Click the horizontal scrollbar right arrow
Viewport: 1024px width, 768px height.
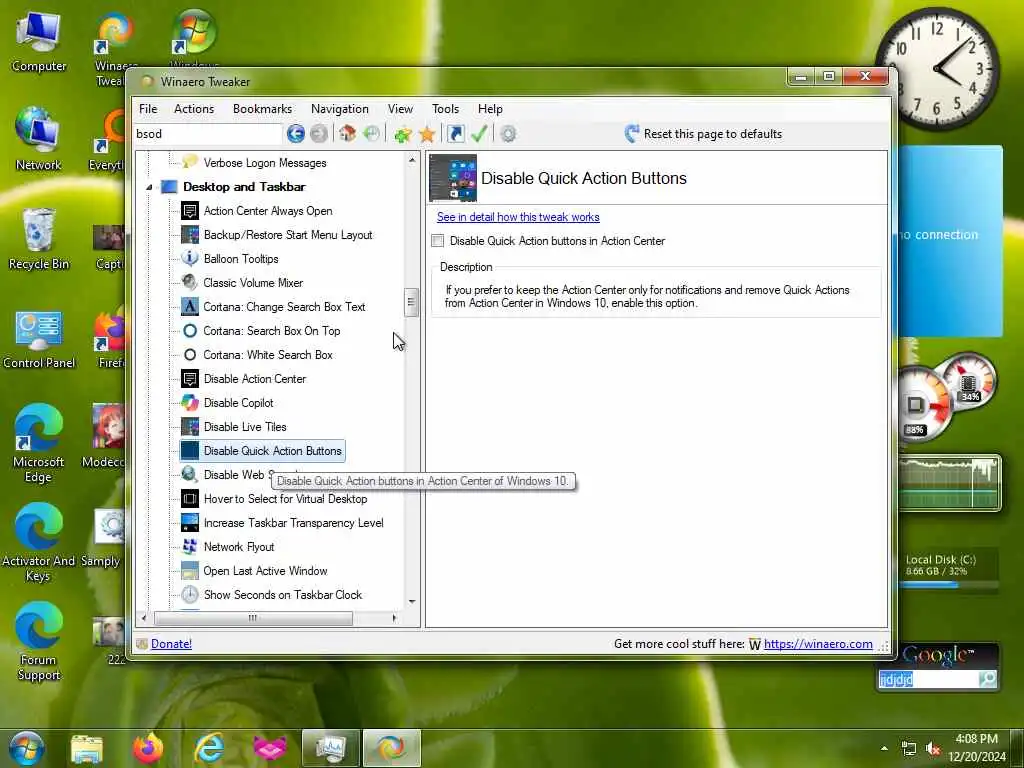click(x=394, y=618)
